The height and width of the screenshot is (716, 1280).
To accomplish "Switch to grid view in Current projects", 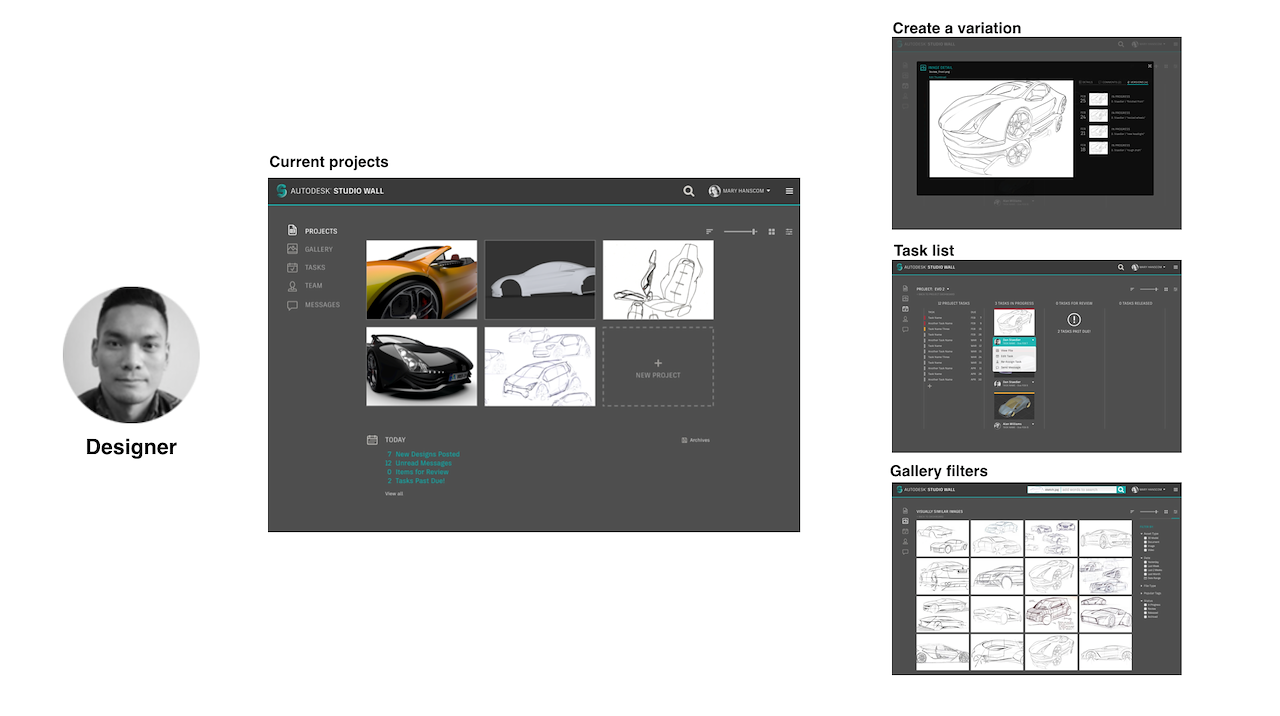I will (772, 232).
